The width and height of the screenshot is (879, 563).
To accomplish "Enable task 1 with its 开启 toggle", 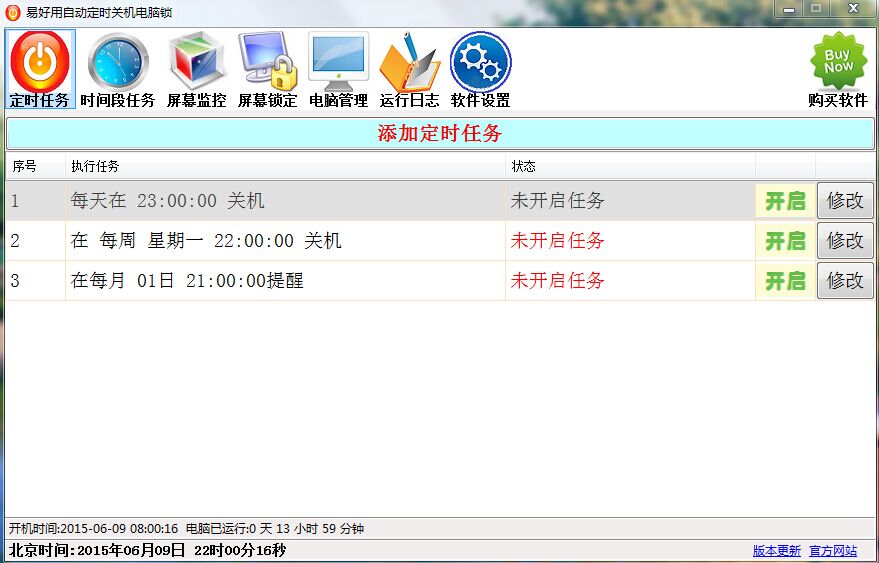I will pyautogui.click(x=785, y=201).
